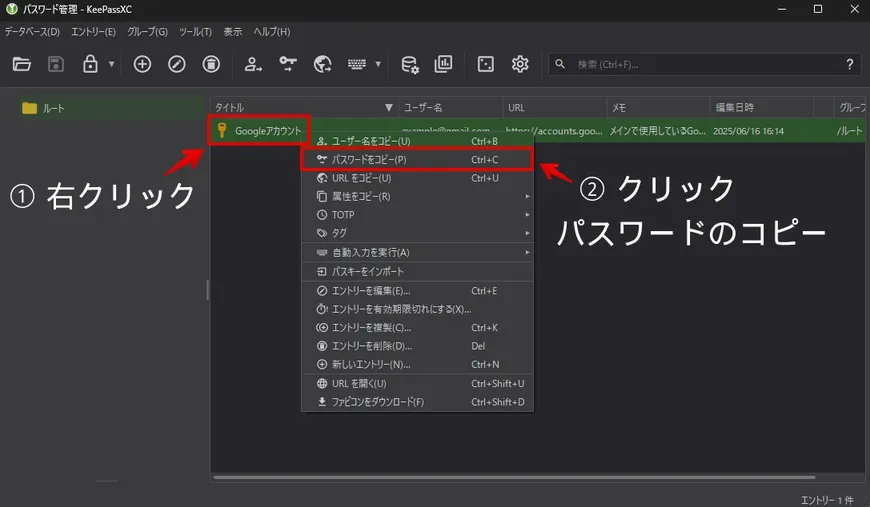This screenshot has height=507, width=870.
Task: Copy URL toolbar globe icon
Action: pyautogui.click(x=322, y=64)
